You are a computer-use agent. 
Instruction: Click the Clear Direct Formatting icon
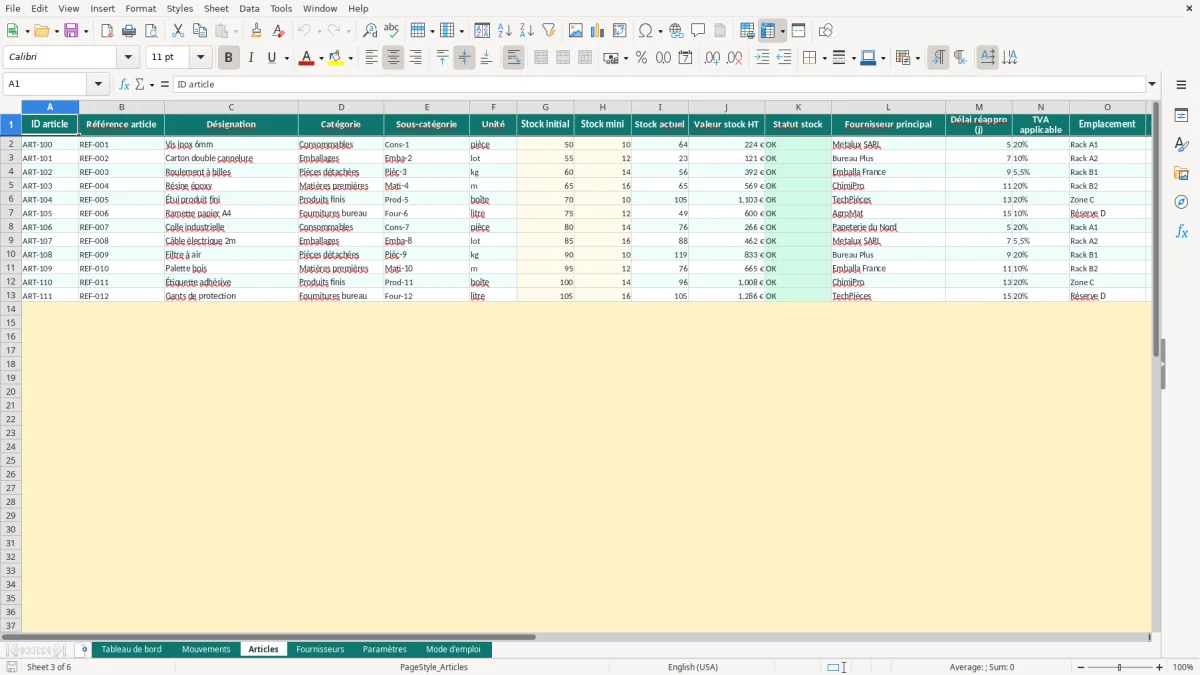(279, 31)
